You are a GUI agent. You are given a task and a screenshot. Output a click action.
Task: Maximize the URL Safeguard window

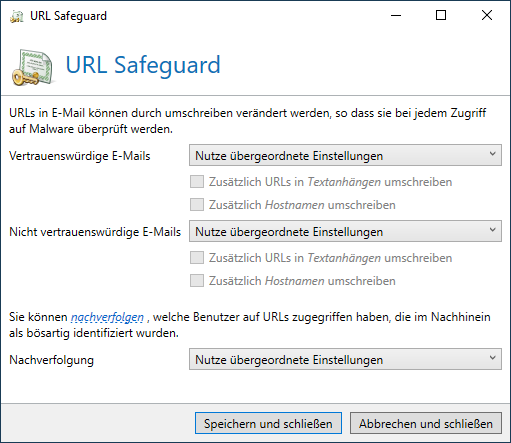[441, 15]
